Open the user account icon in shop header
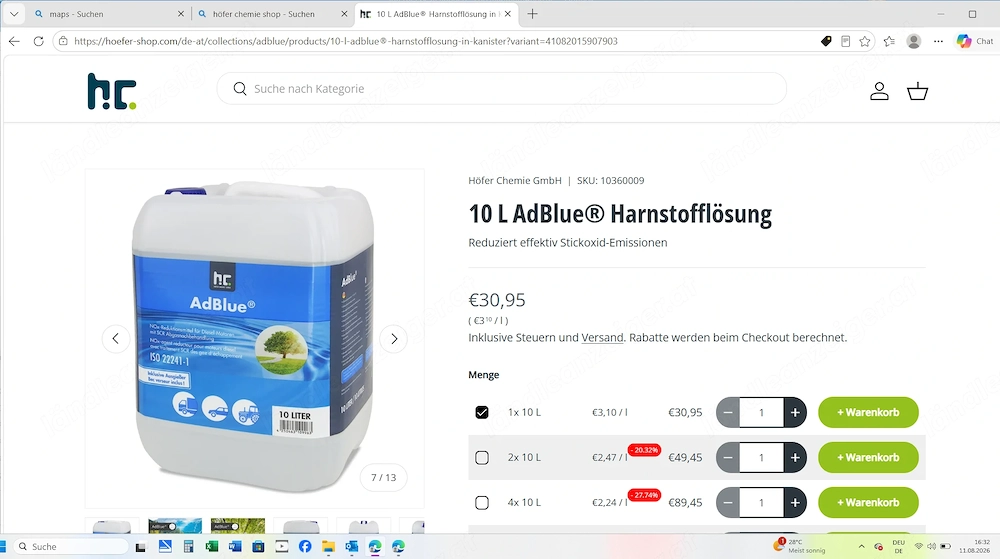Image resolution: width=1000 pixels, height=559 pixels. (x=879, y=91)
